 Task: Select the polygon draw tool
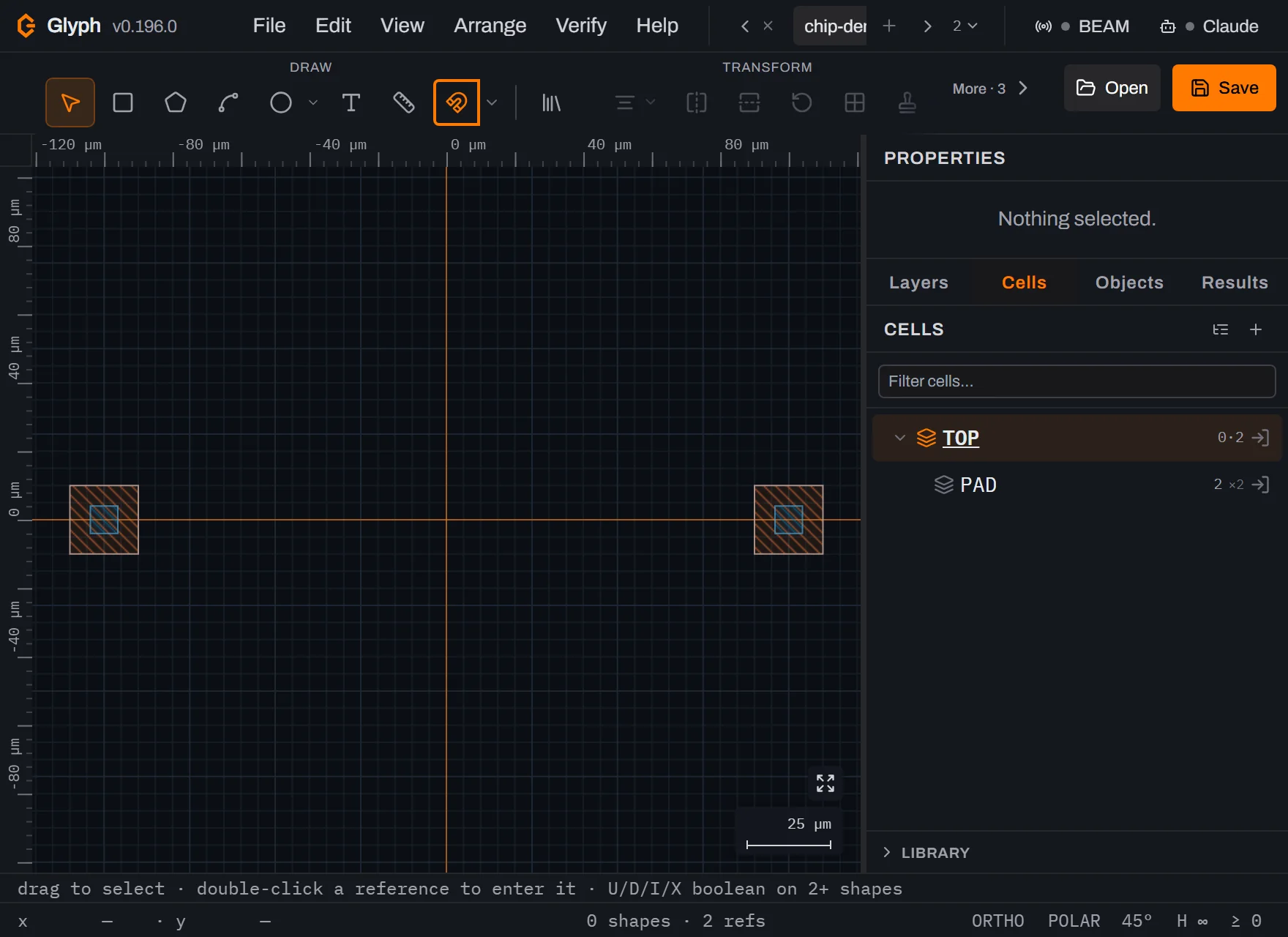tap(176, 102)
